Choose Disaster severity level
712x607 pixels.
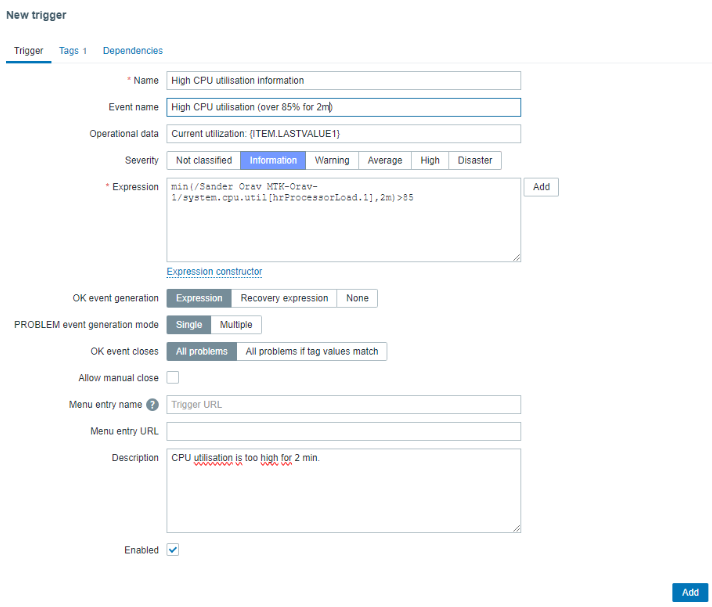475,160
